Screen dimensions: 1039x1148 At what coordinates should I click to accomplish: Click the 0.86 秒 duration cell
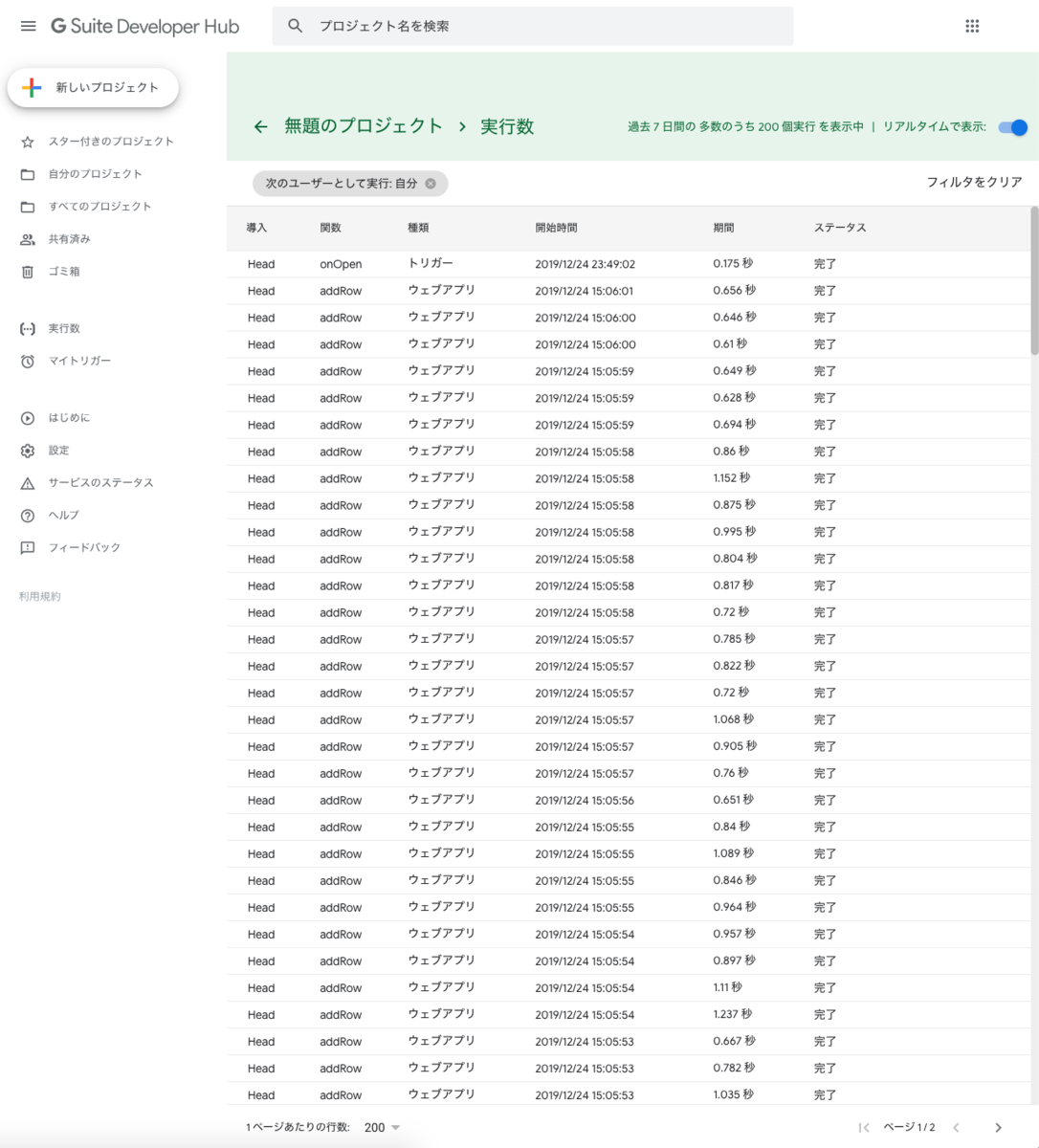coord(731,451)
